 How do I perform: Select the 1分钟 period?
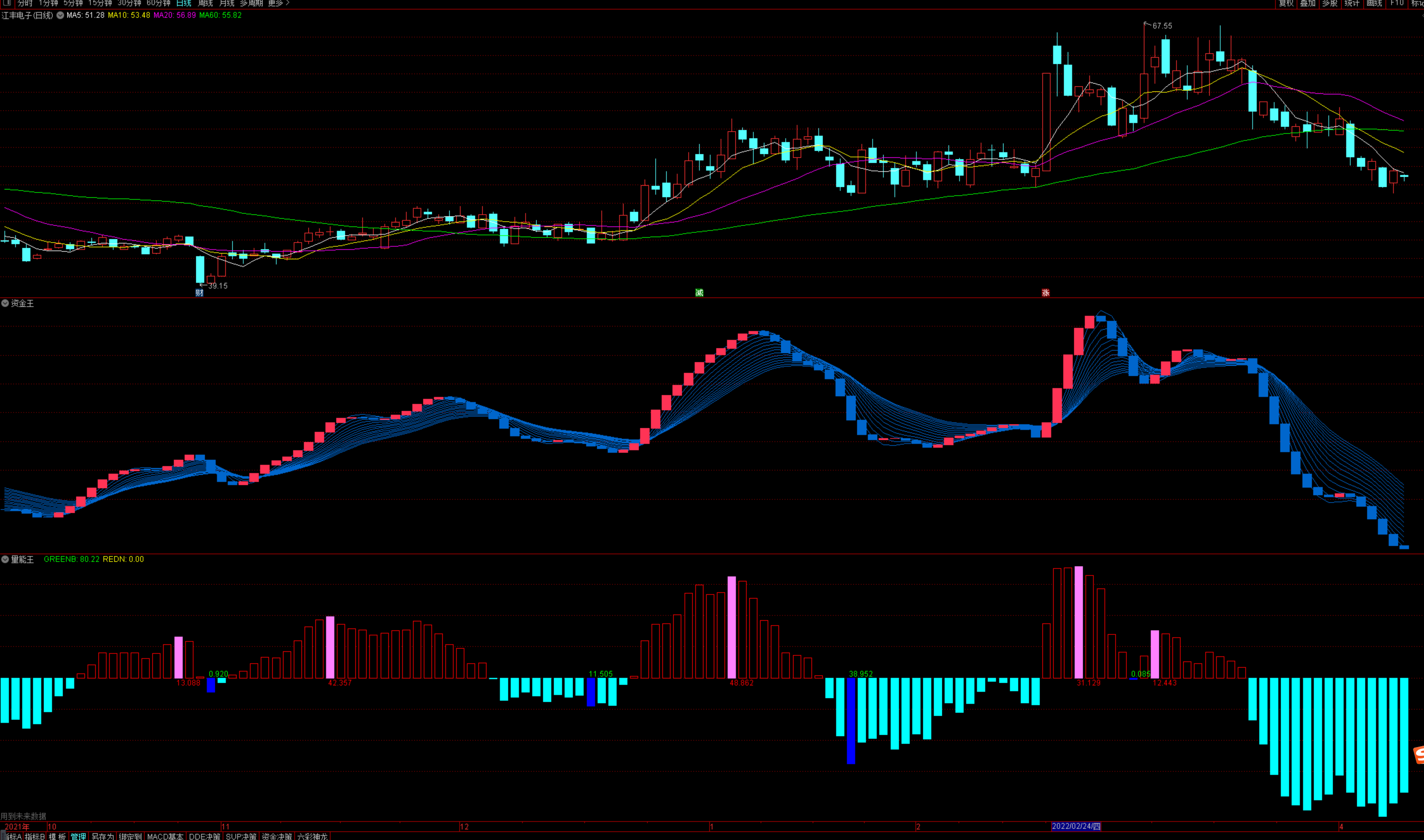pos(48,3)
